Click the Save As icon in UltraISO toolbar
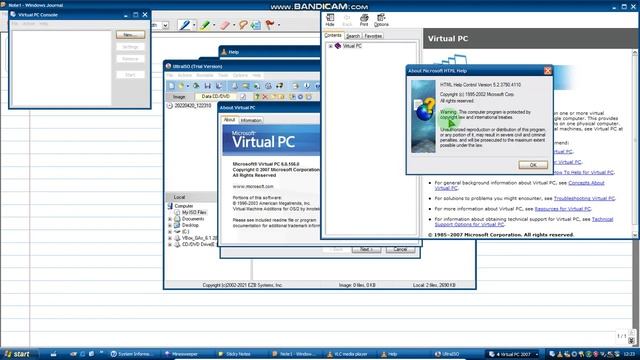The image size is (640, 360). coord(219,86)
